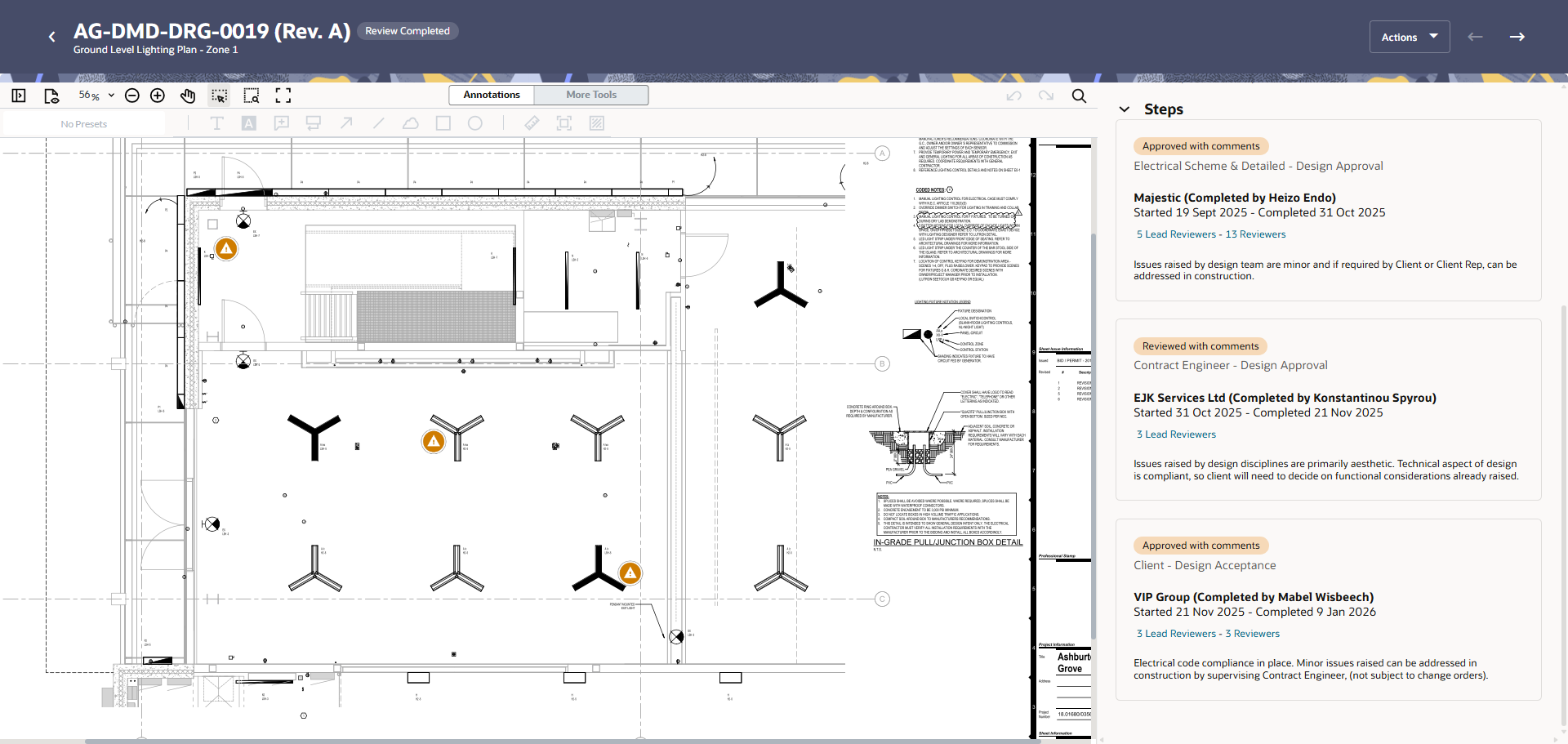Click the drawing viewer's vertical scrollbar
The image size is (1568, 744).
(x=1094, y=433)
